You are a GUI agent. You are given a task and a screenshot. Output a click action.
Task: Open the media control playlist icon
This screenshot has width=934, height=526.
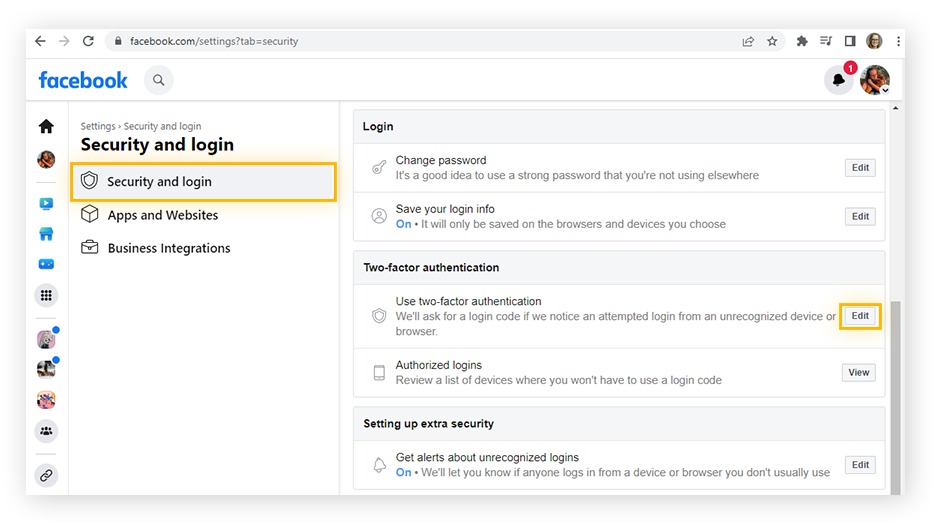826,41
